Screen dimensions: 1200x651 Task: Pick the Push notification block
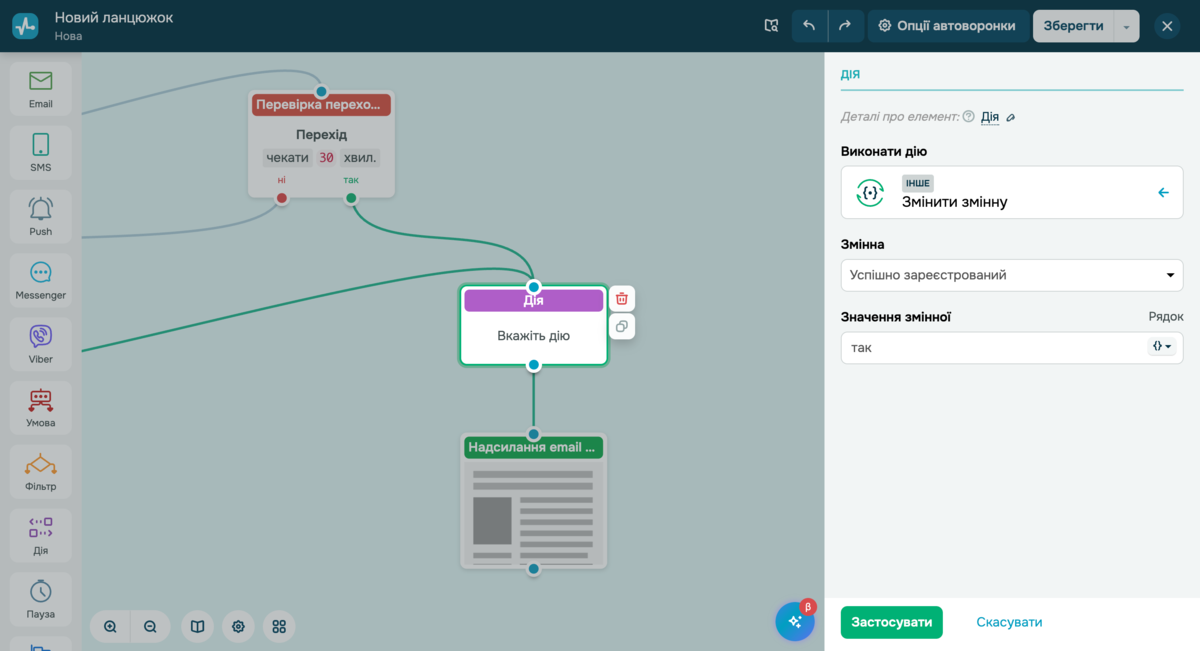[40, 217]
